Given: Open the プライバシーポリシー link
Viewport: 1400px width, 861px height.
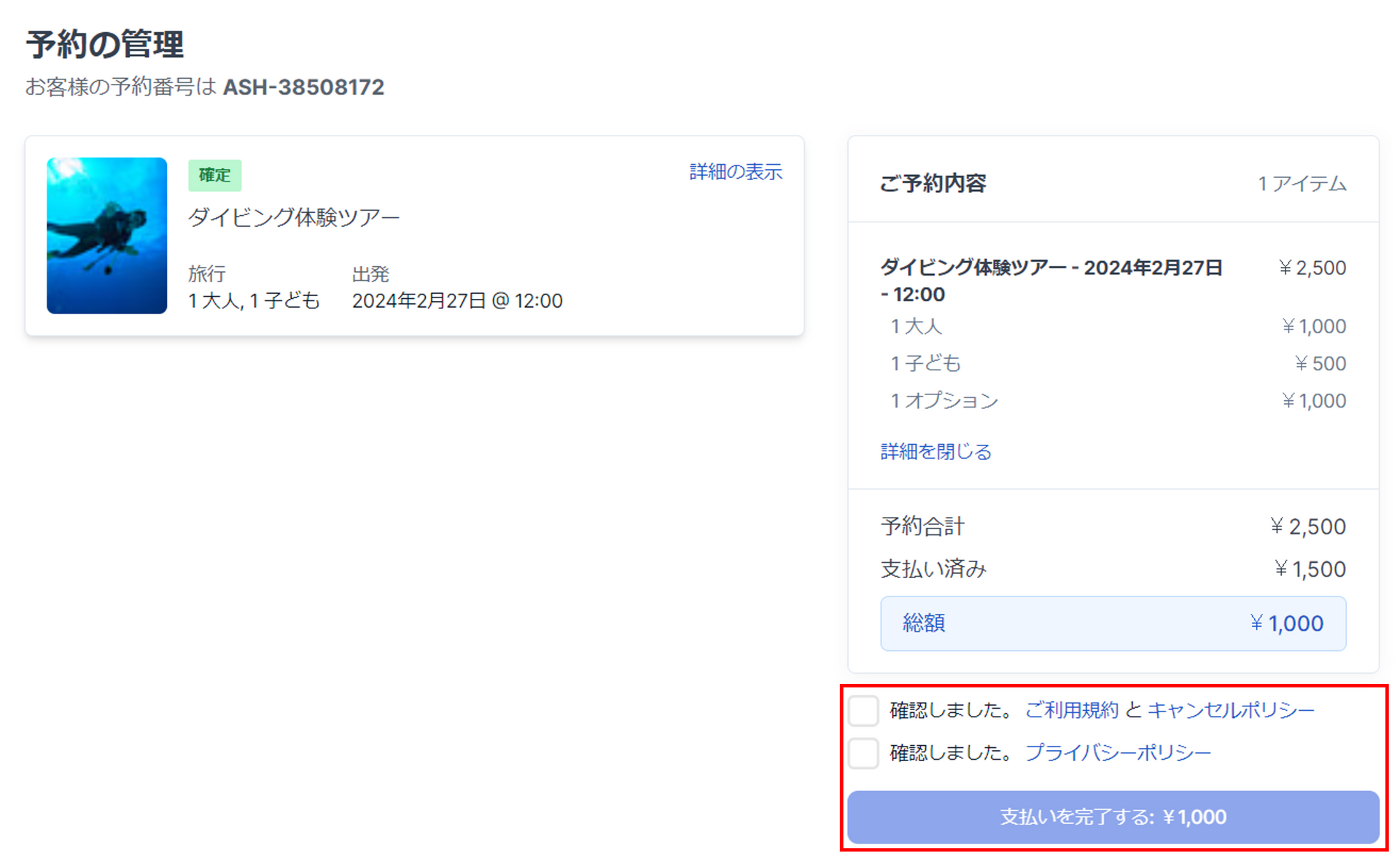Looking at the screenshot, I should point(1117,752).
